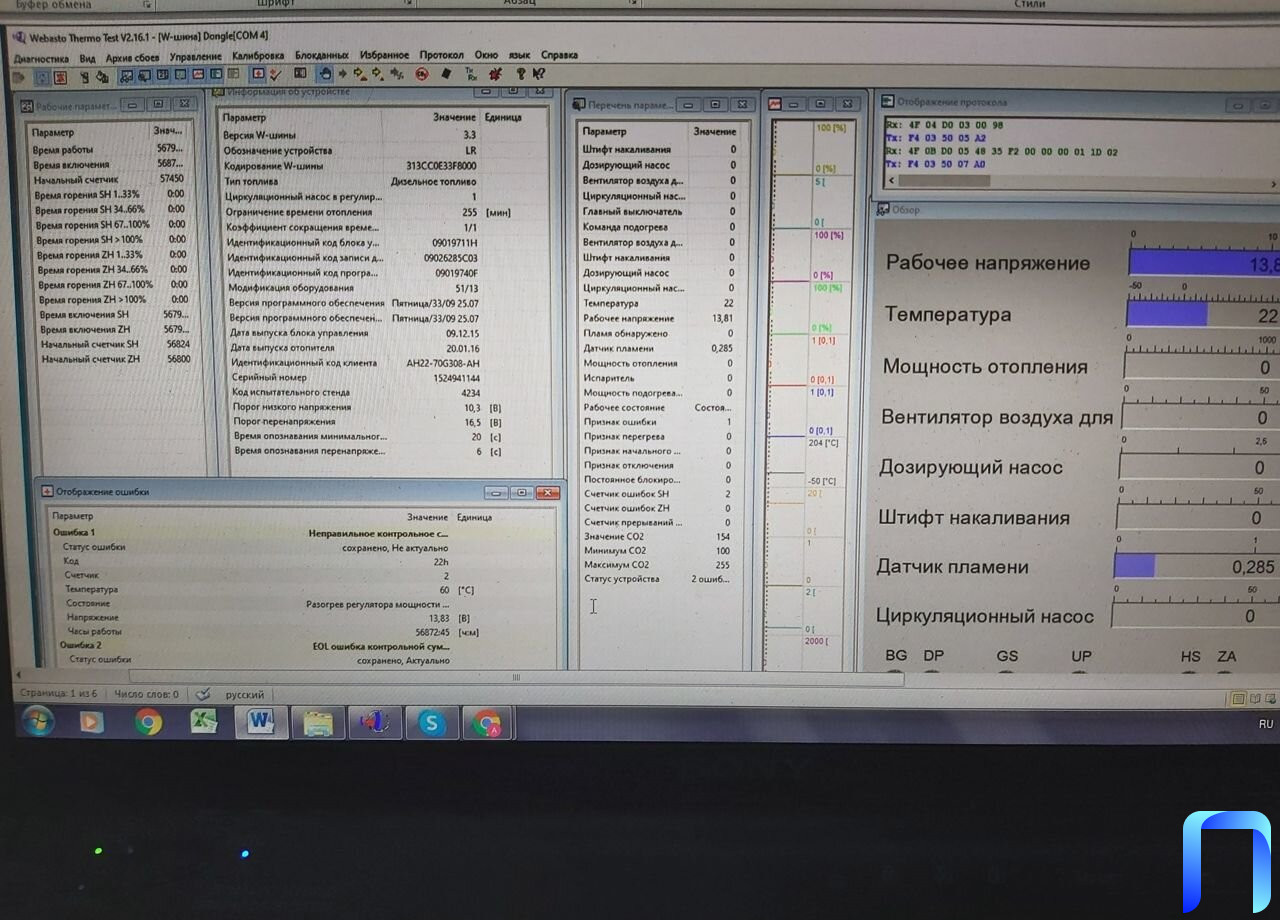Image resolution: width=1280 pixels, height=920 pixels.
Task: Open Excel from the taskbar
Action: tap(204, 721)
